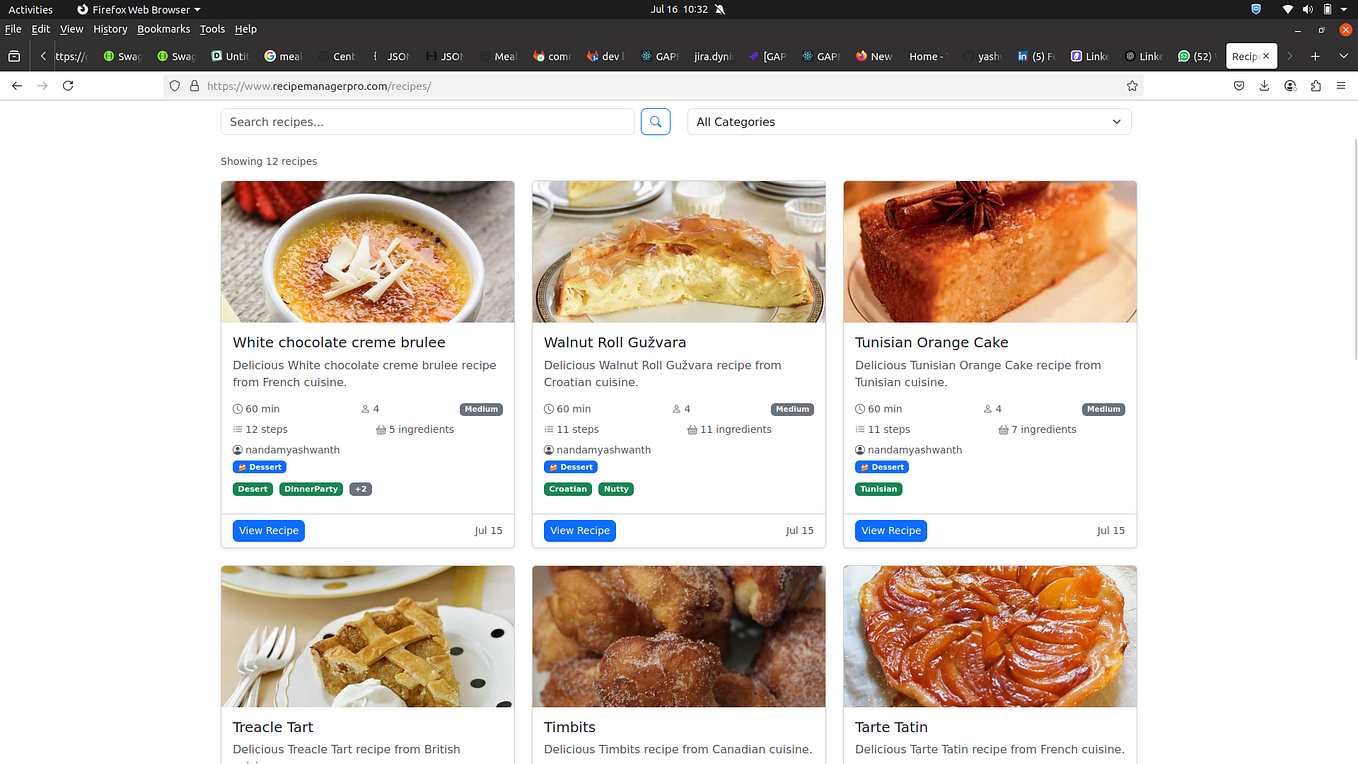Open the Firefox Web Browser app menu

(138, 9)
